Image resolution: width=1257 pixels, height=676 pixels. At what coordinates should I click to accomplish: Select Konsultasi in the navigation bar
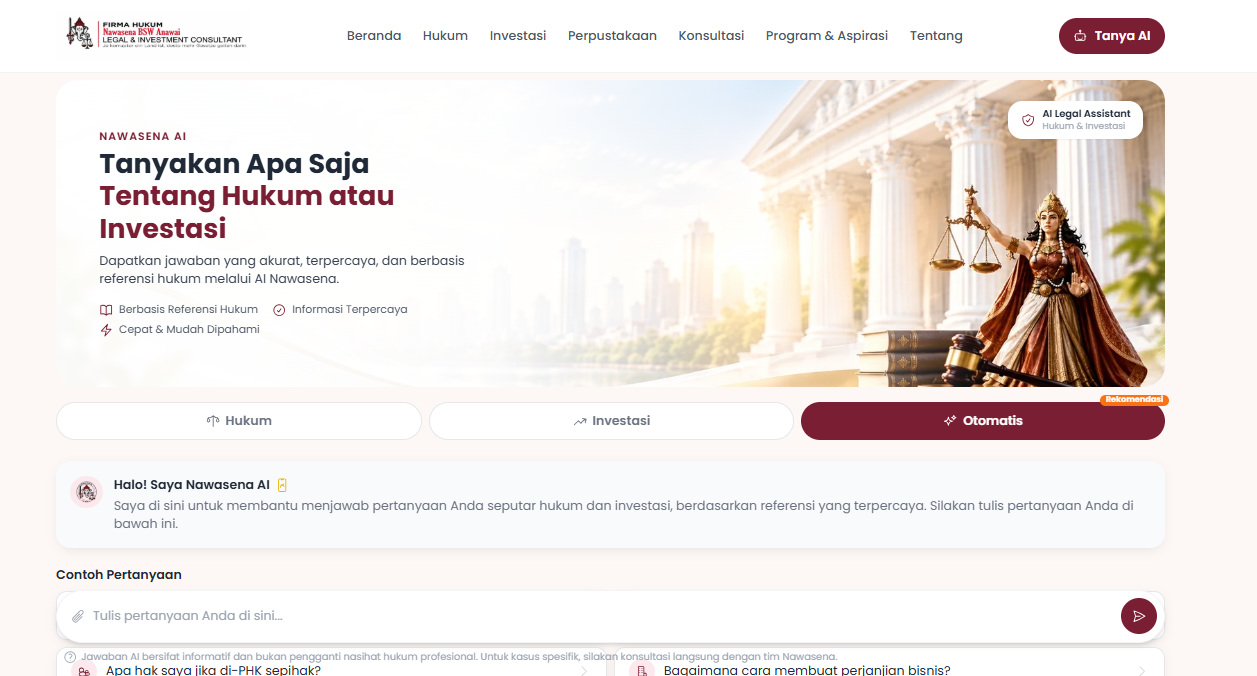point(711,36)
